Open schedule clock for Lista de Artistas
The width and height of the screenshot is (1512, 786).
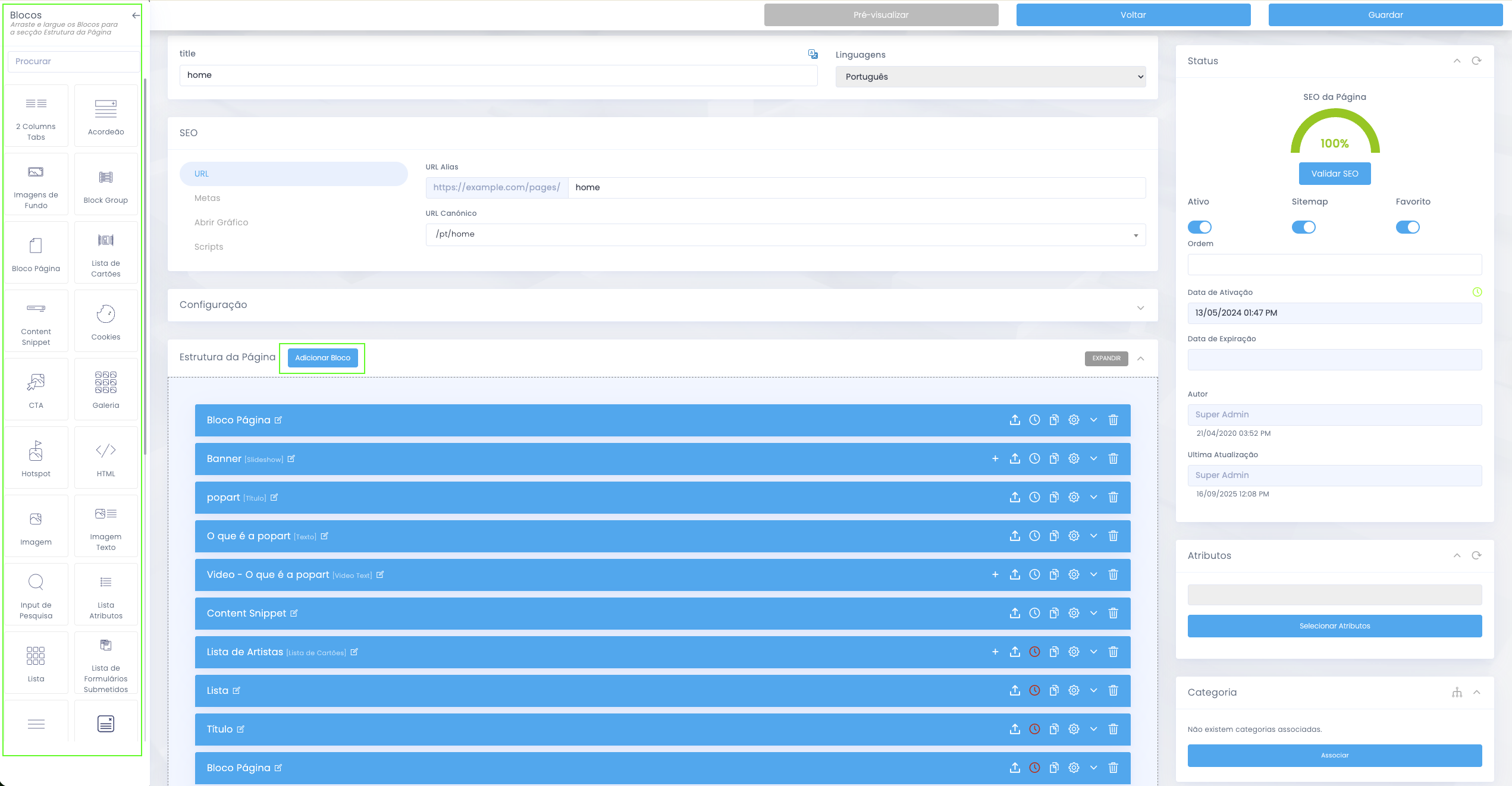click(1035, 652)
